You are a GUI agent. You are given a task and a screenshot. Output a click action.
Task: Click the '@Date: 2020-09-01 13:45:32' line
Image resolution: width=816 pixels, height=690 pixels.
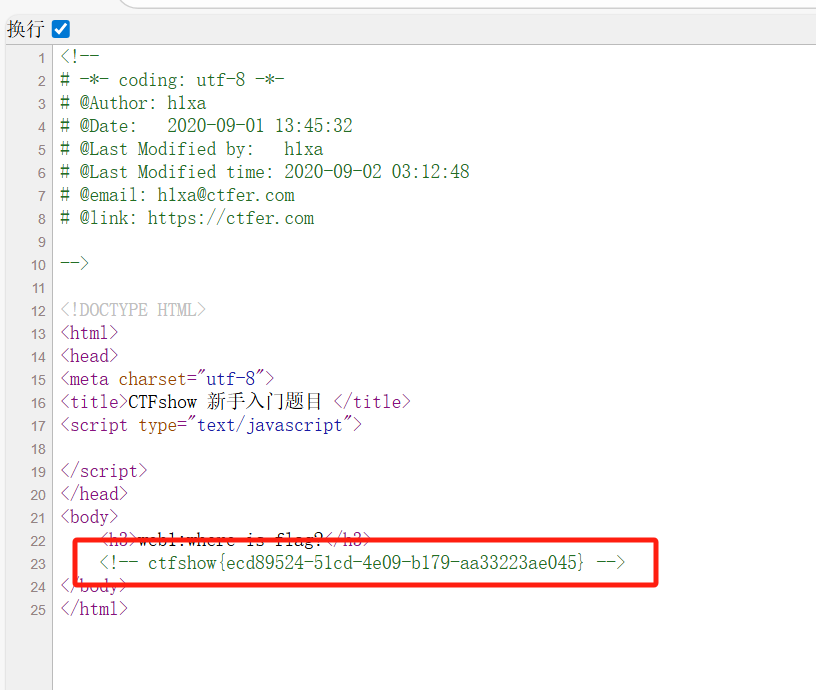[x=207, y=126]
